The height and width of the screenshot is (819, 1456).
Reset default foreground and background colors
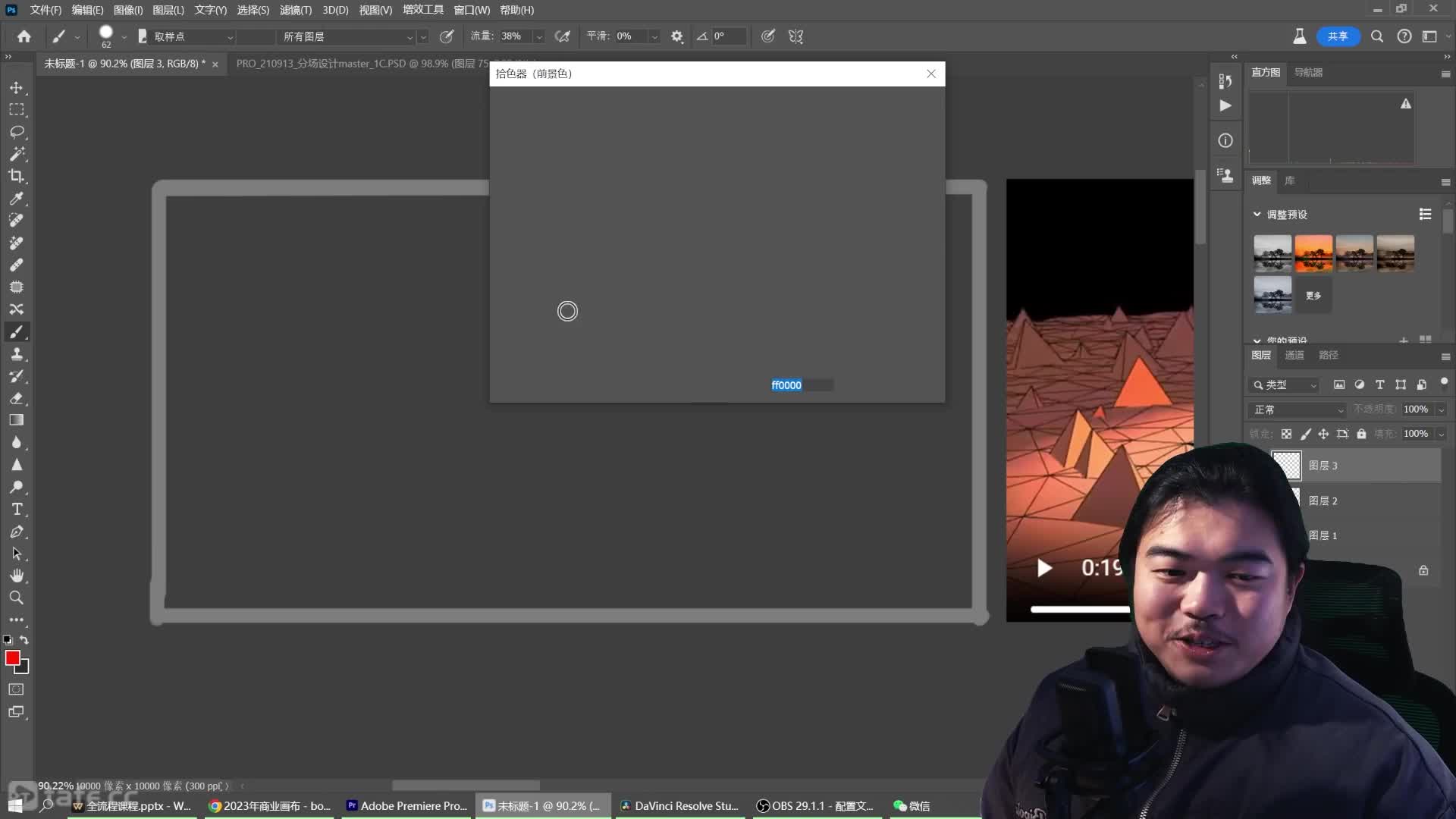click(x=8, y=640)
